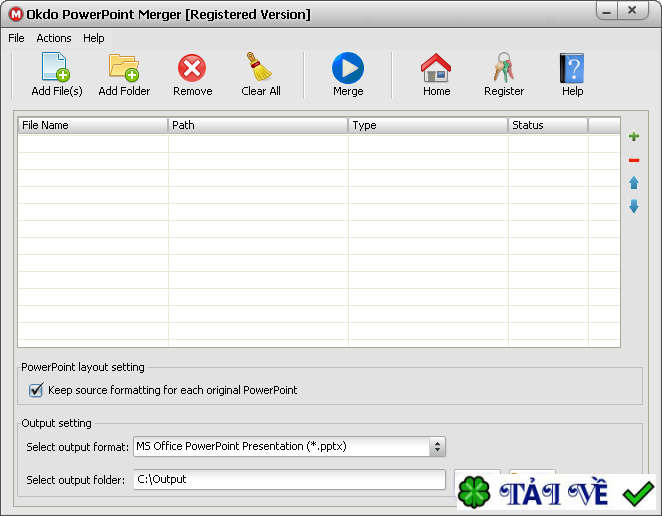662x516 pixels.
Task: Click the red minus icon beside the list
Action: (x=634, y=160)
